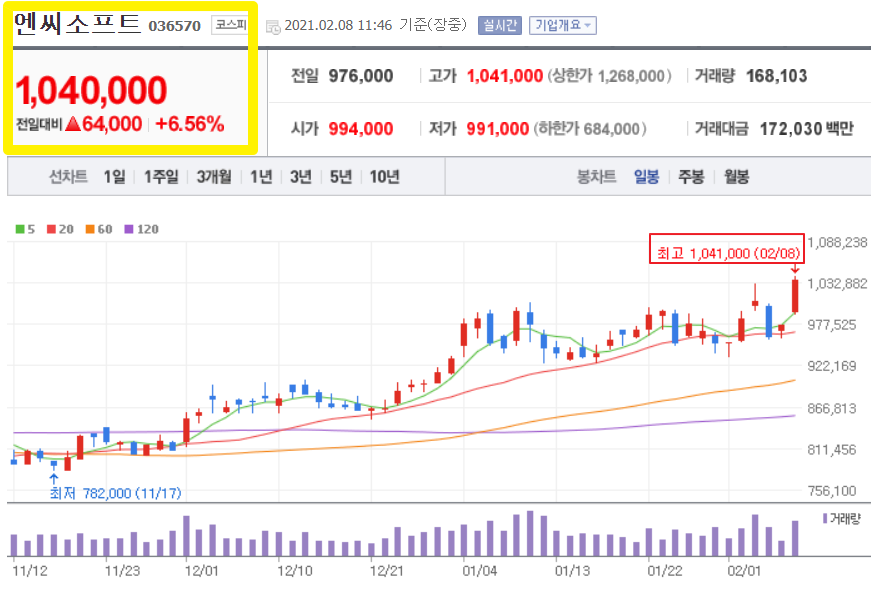Click the trading volume 168,103
The height and width of the screenshot is (589, 871).
coord(777,76)
